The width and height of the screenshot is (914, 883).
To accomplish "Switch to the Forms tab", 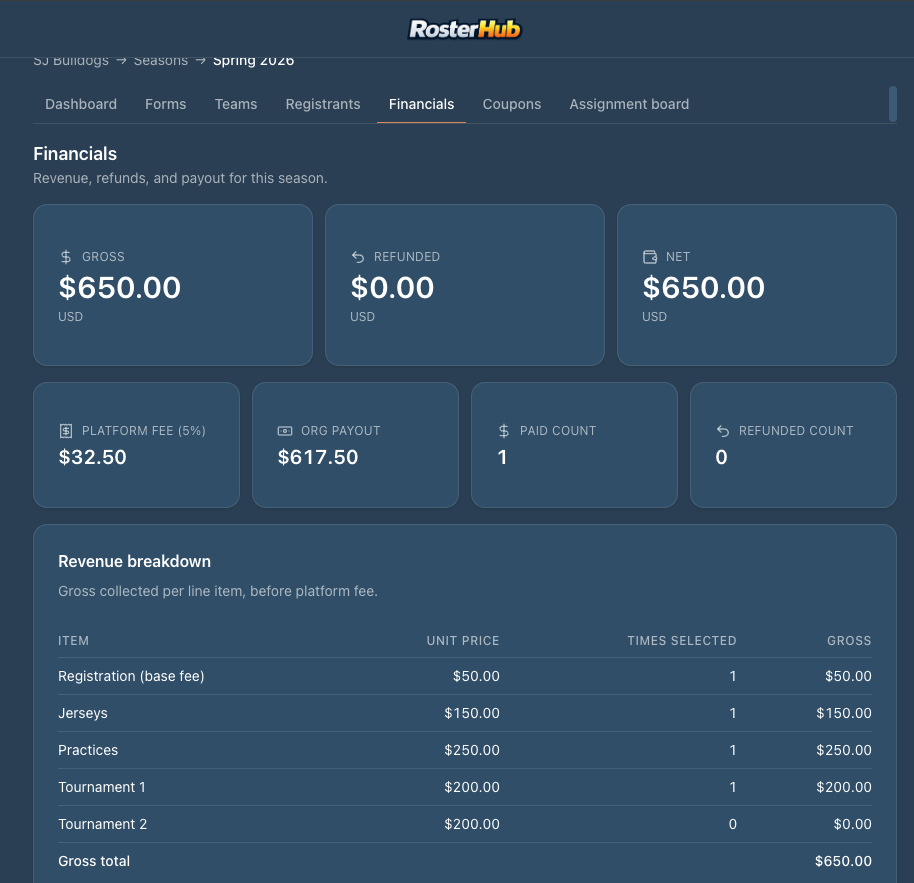I will pyautogui.click(x=166, y=104).
